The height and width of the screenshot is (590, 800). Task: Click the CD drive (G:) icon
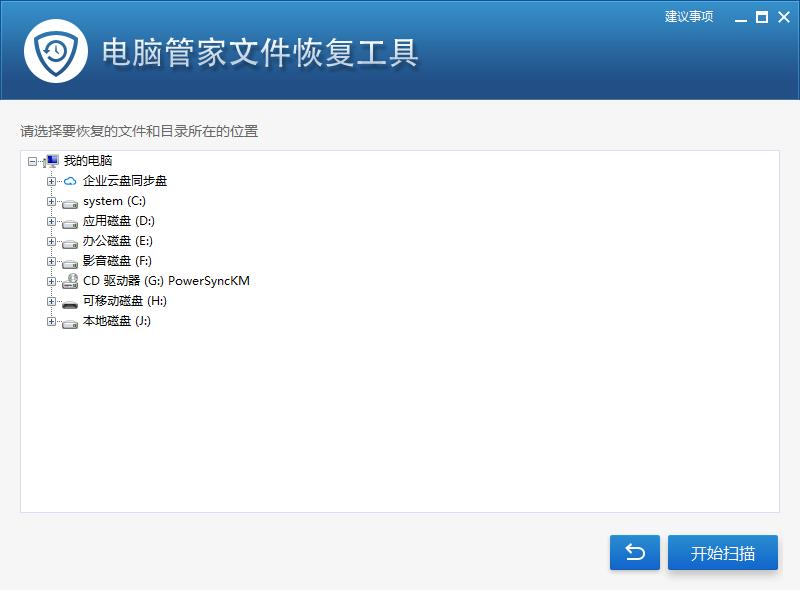(x=70, y=282)
